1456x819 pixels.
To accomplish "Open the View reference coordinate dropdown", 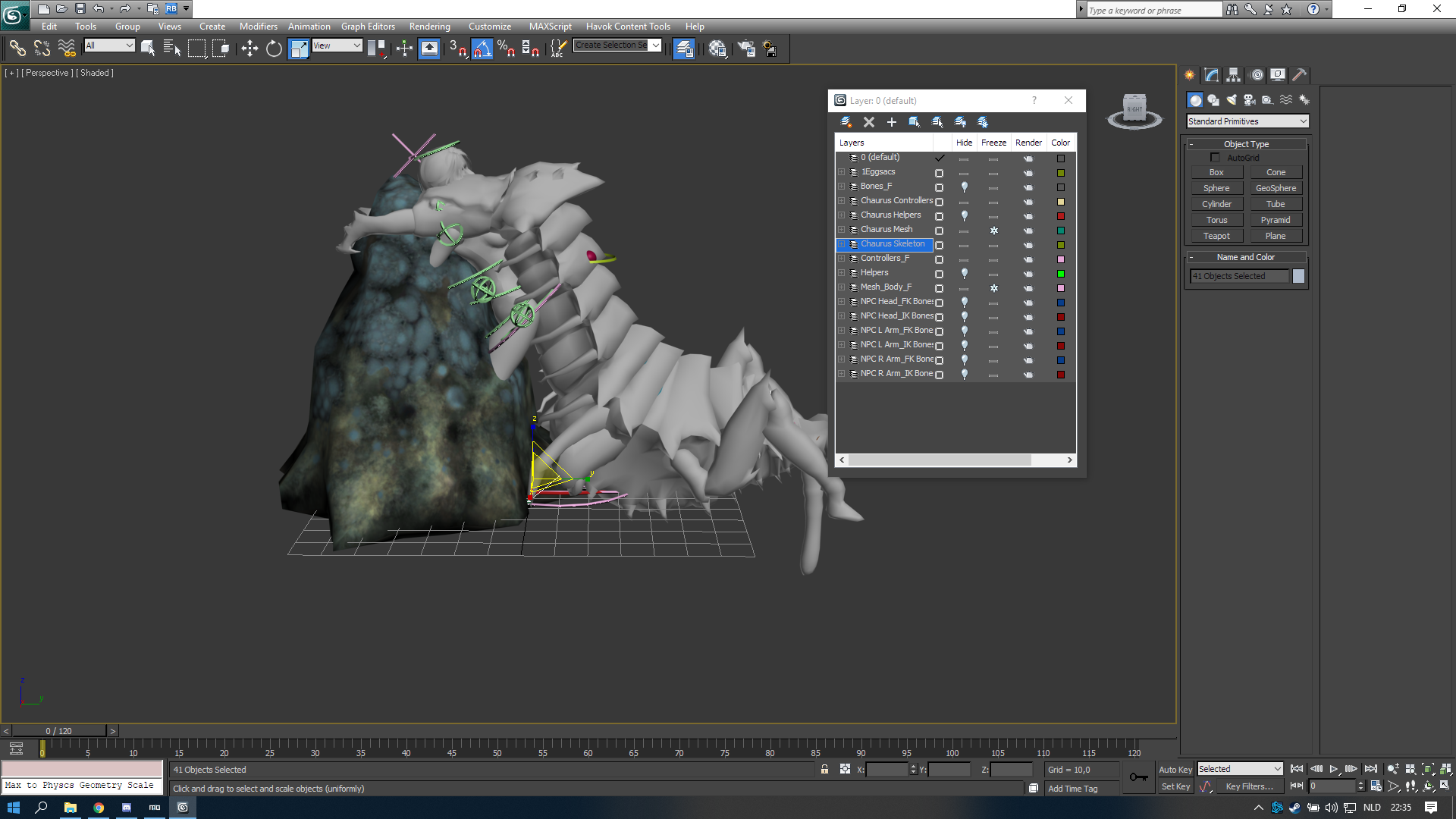I will (x=337, y=45).
